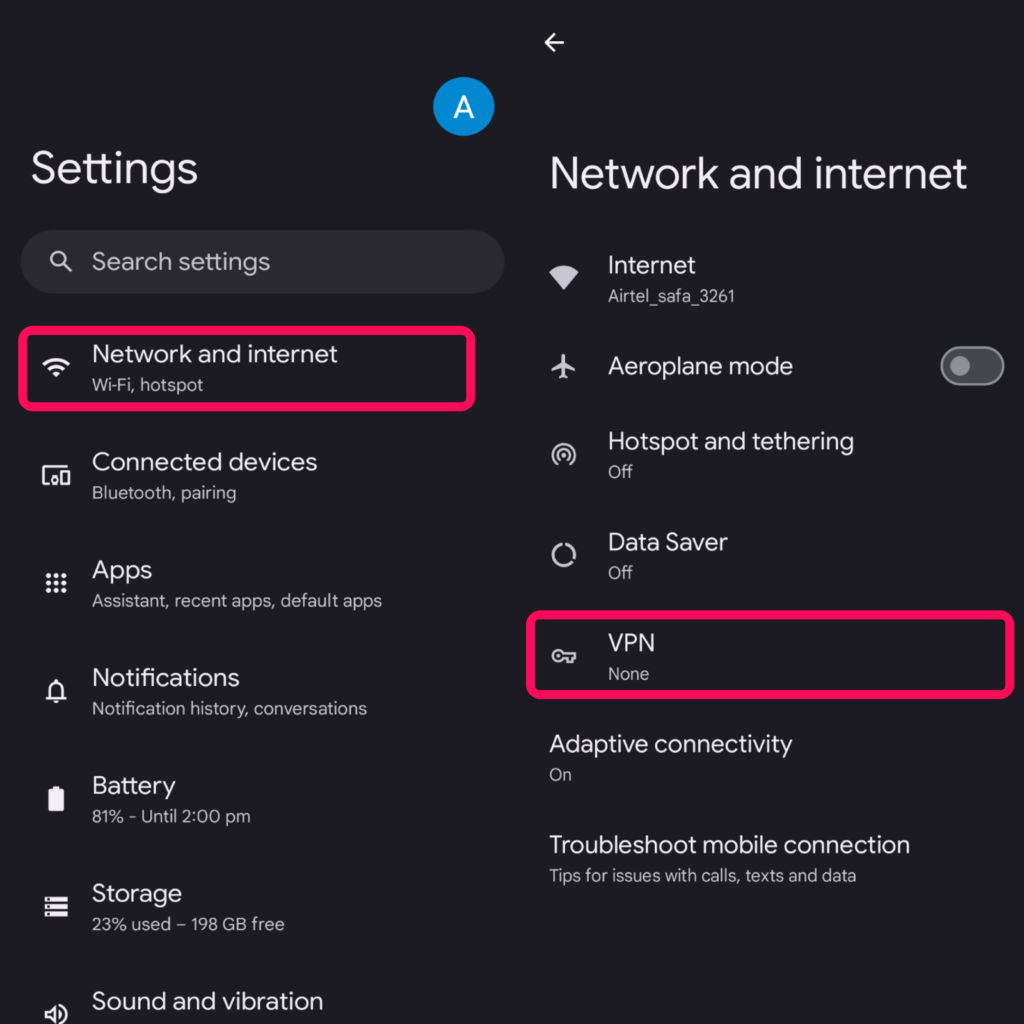This screenshot has height=1024, width=1024.
Task: Click inside the Search settings field
Action: 260,262
